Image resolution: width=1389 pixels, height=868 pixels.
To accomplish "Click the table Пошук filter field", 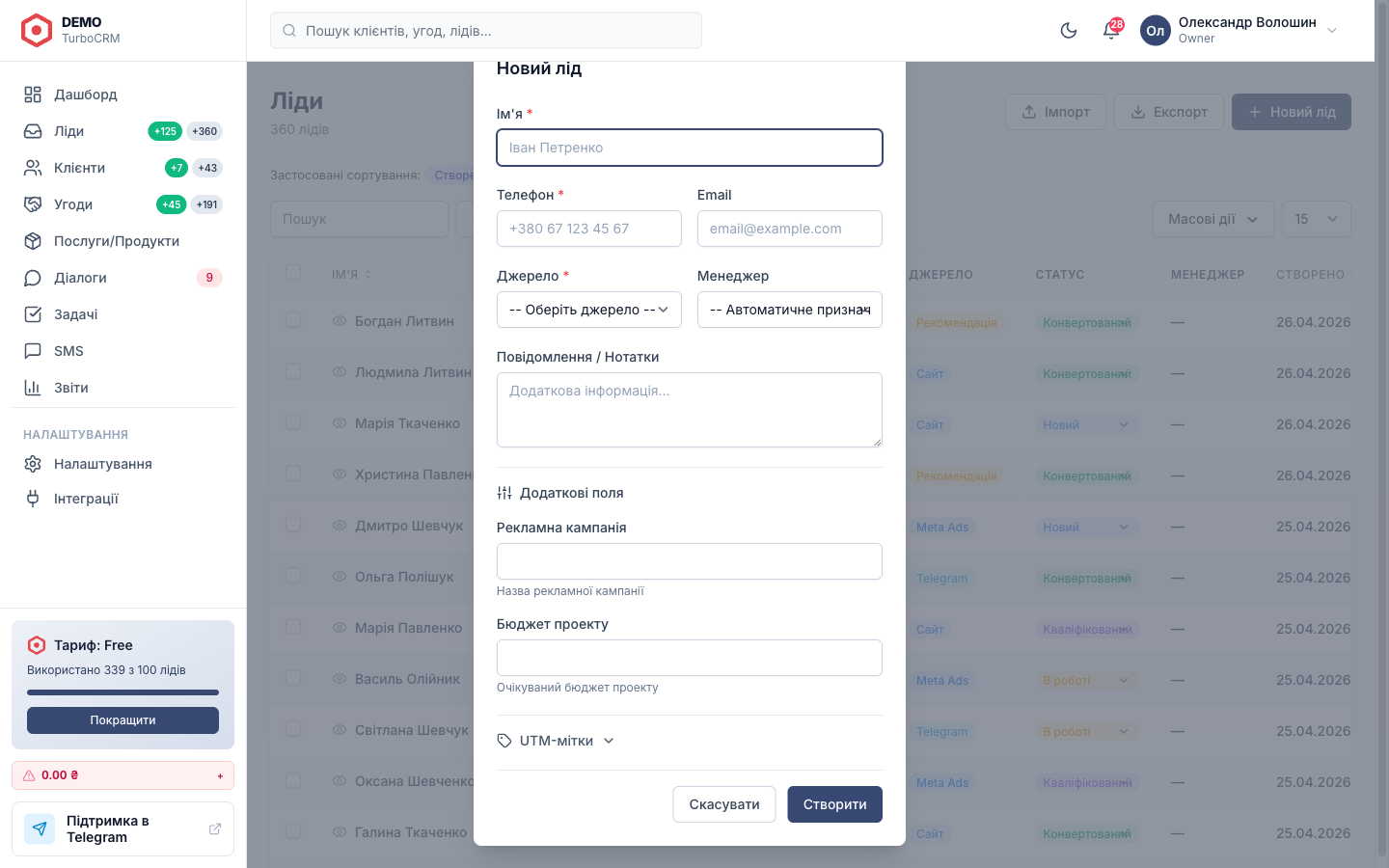I will pos(359,219).
